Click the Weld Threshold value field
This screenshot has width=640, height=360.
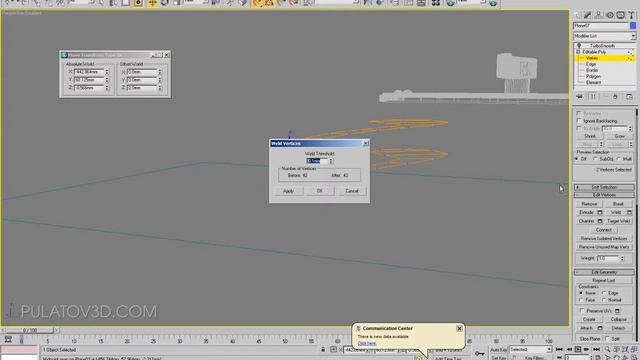click(x=317, y=161)
